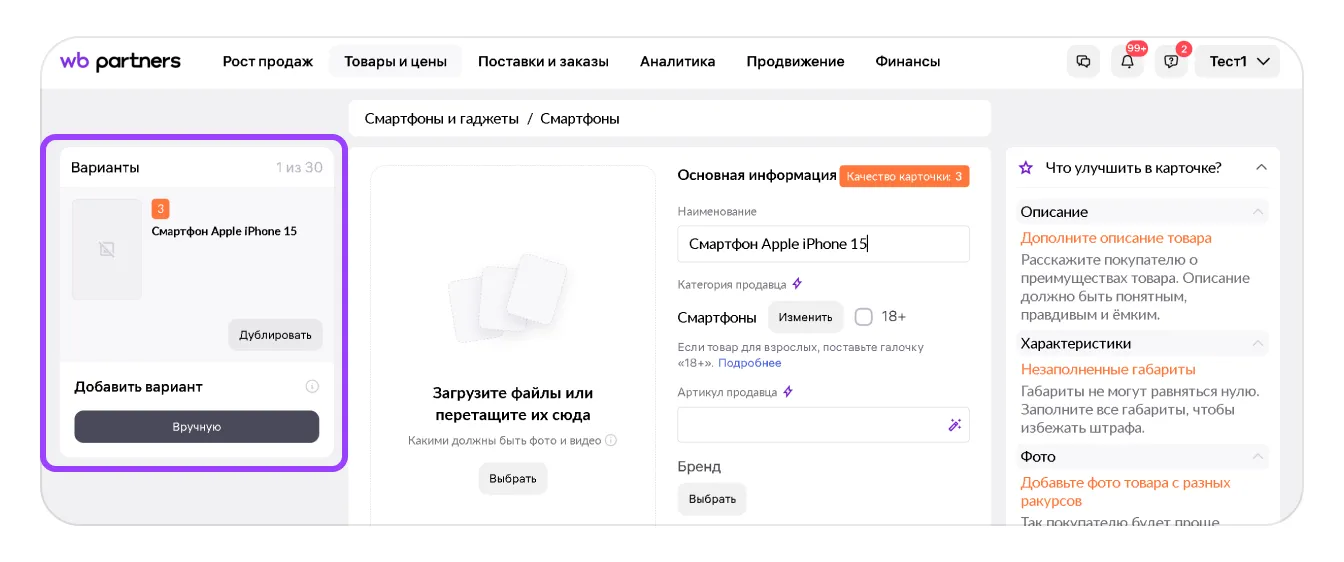Click the Подробнее link

pos(749,363)
